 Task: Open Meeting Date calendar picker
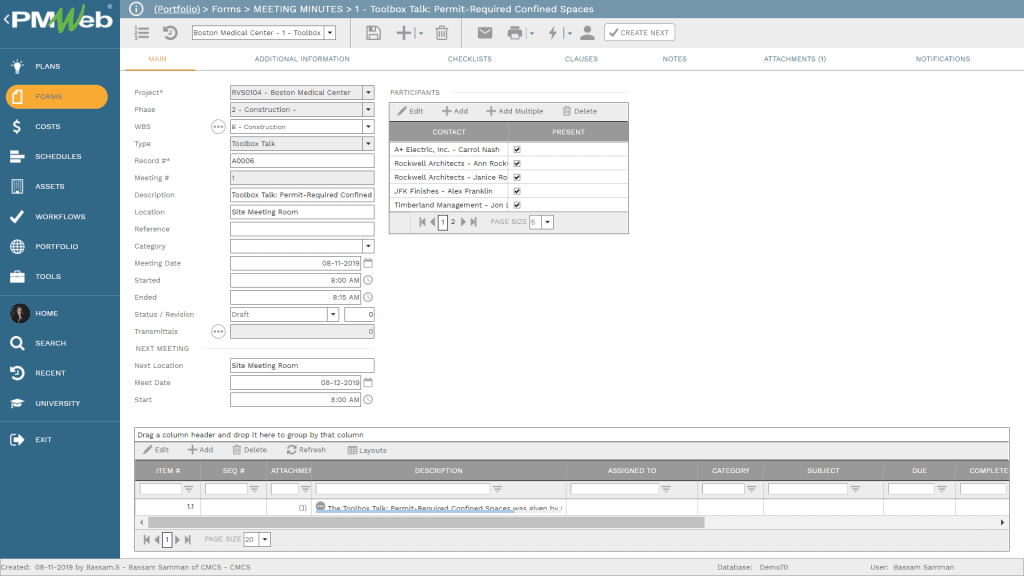tap(368, 263)
